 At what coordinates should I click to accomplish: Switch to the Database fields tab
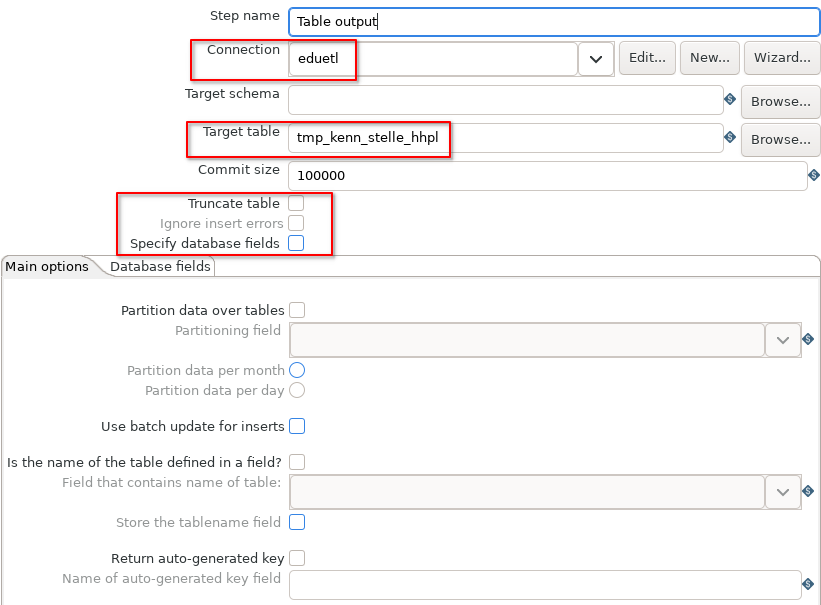[160, 267]
